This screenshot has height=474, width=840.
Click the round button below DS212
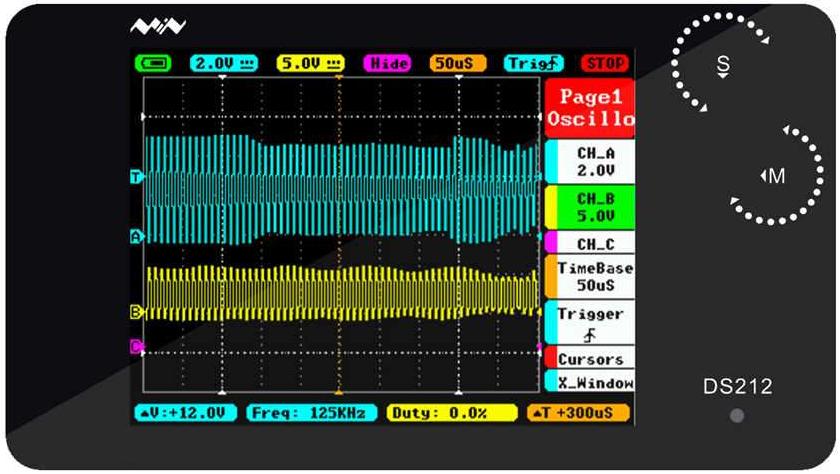pos(737,416)
